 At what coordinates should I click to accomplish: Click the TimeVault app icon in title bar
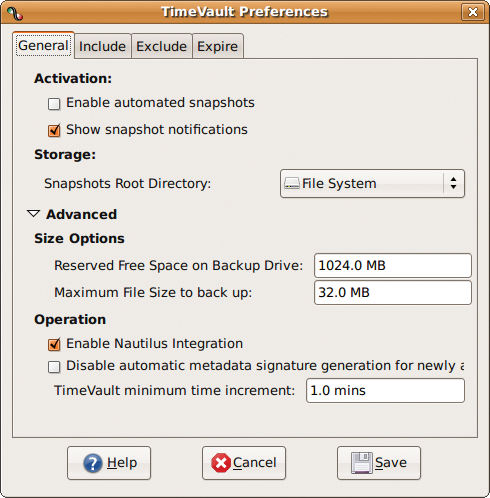pos(15,13)
